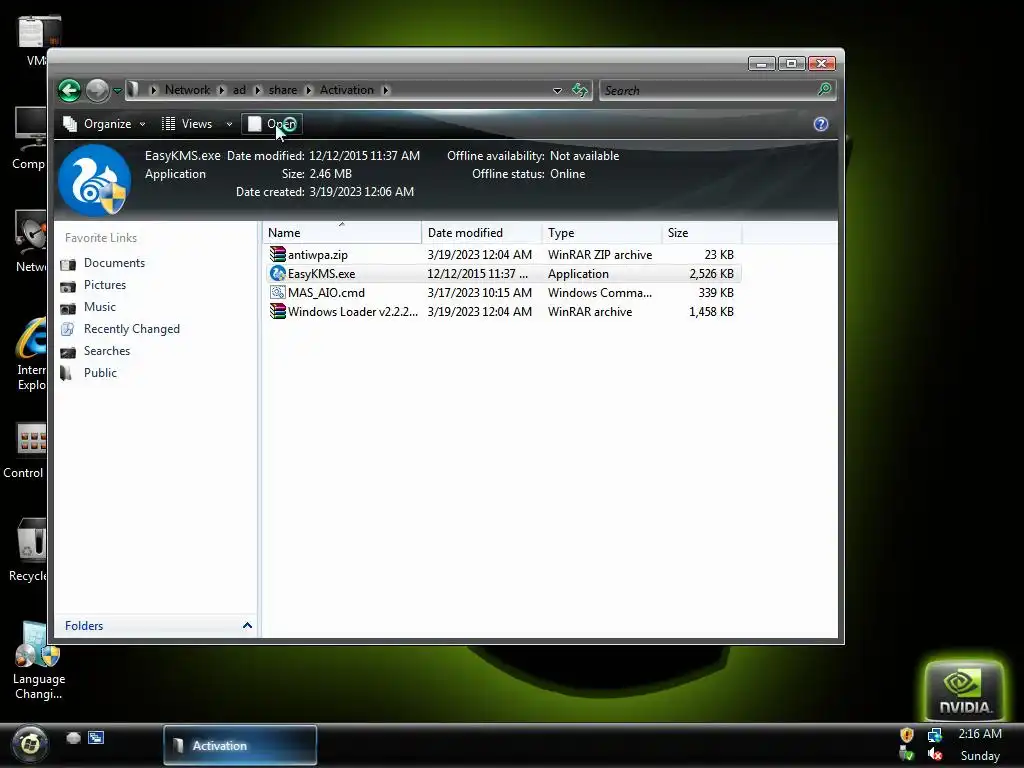Screen dimensions: 1024x768
Task: Click the search magnifier icon
Action: point(824,89)
